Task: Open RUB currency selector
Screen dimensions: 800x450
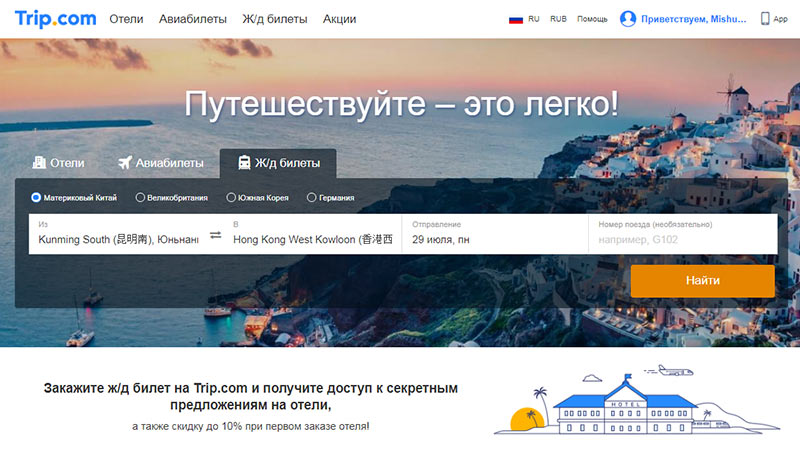Action: 558,19
